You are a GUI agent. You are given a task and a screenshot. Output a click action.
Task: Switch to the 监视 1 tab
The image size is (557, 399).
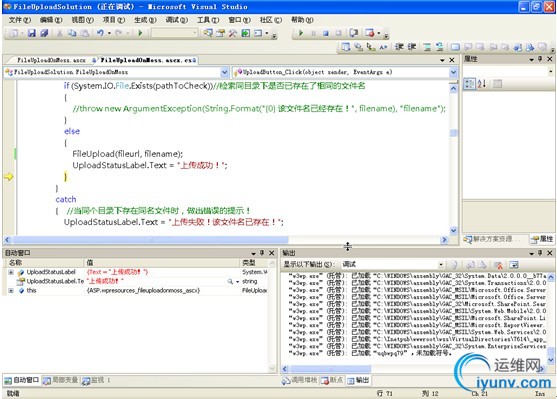(x=96, y=380)
